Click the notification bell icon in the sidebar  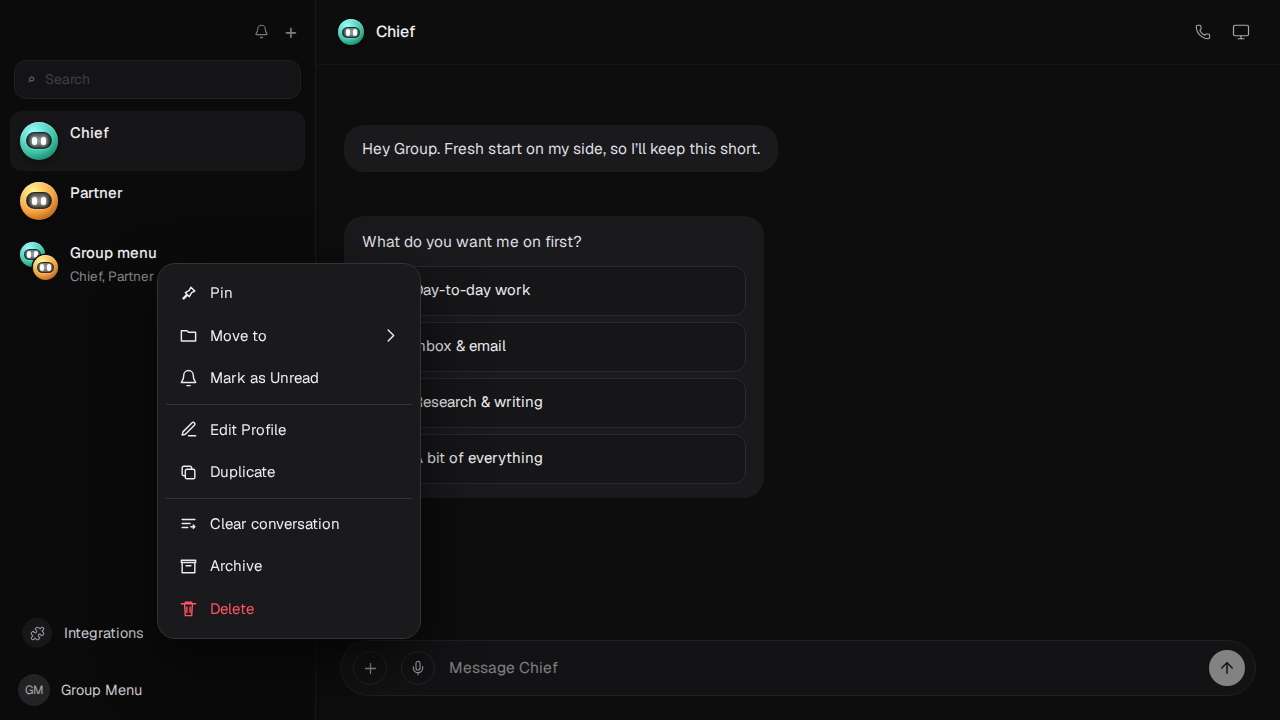point(261,32)
